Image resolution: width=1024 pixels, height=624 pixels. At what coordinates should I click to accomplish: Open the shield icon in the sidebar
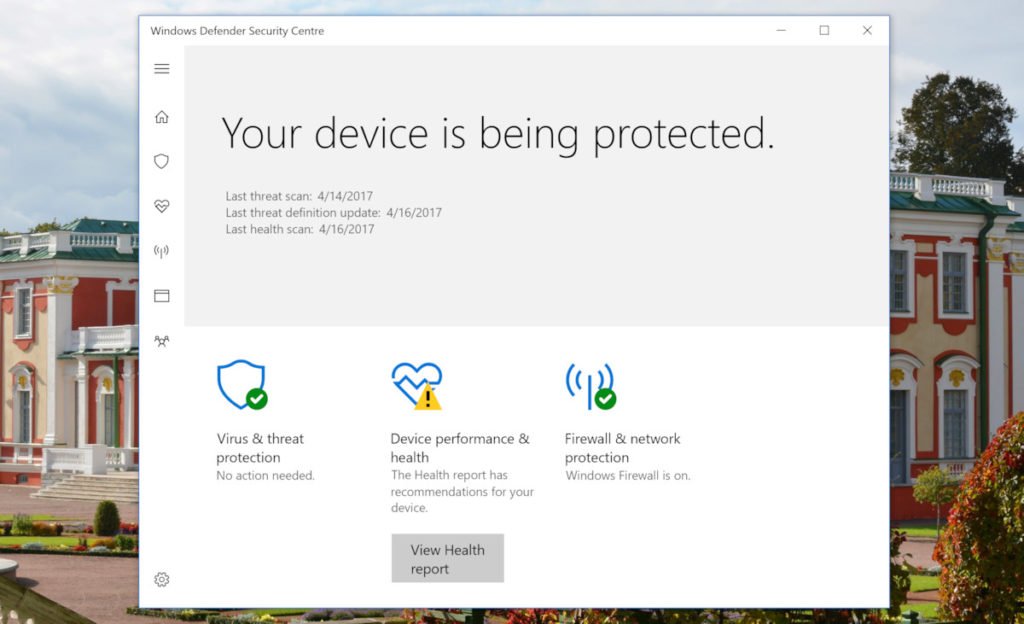pos(162,161)
